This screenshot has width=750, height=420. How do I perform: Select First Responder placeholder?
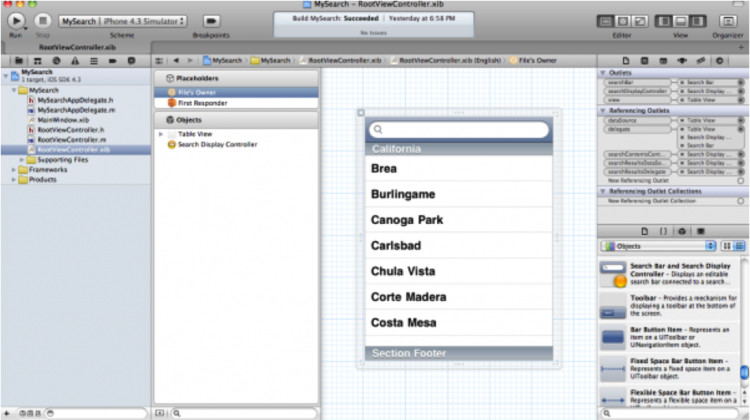236,103
